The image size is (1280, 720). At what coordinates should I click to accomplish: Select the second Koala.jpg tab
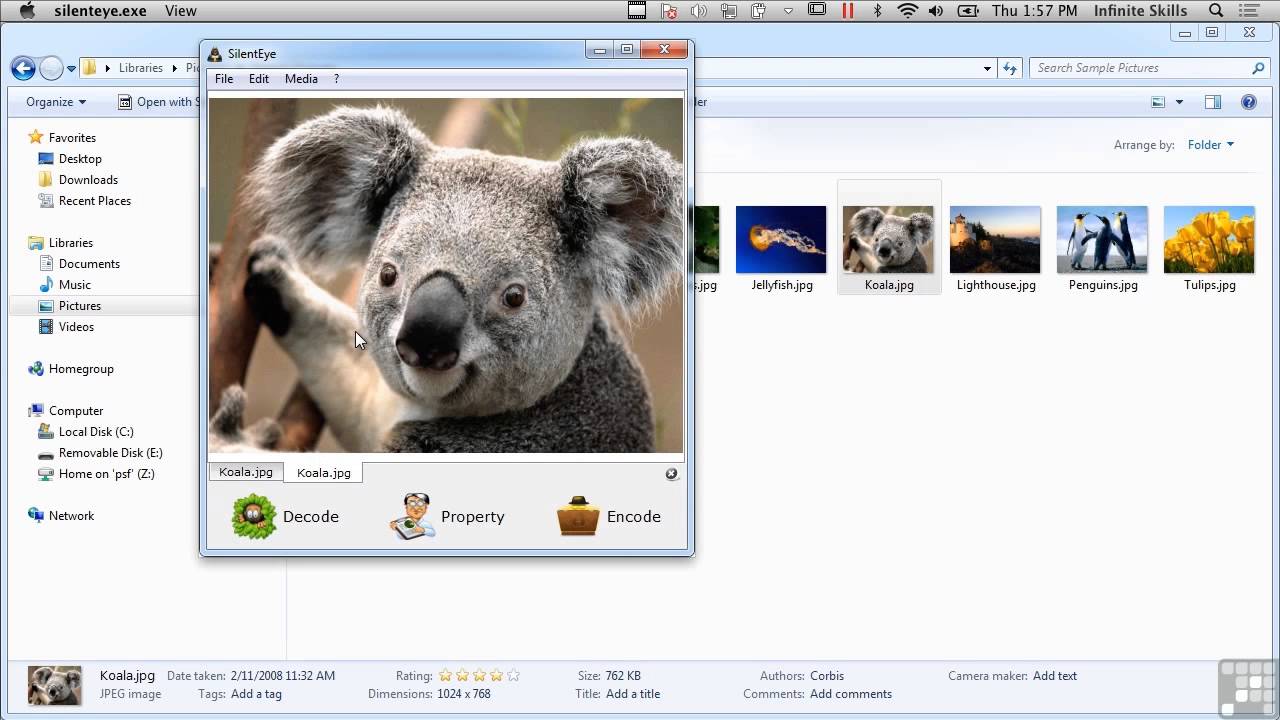coord(324,473)
